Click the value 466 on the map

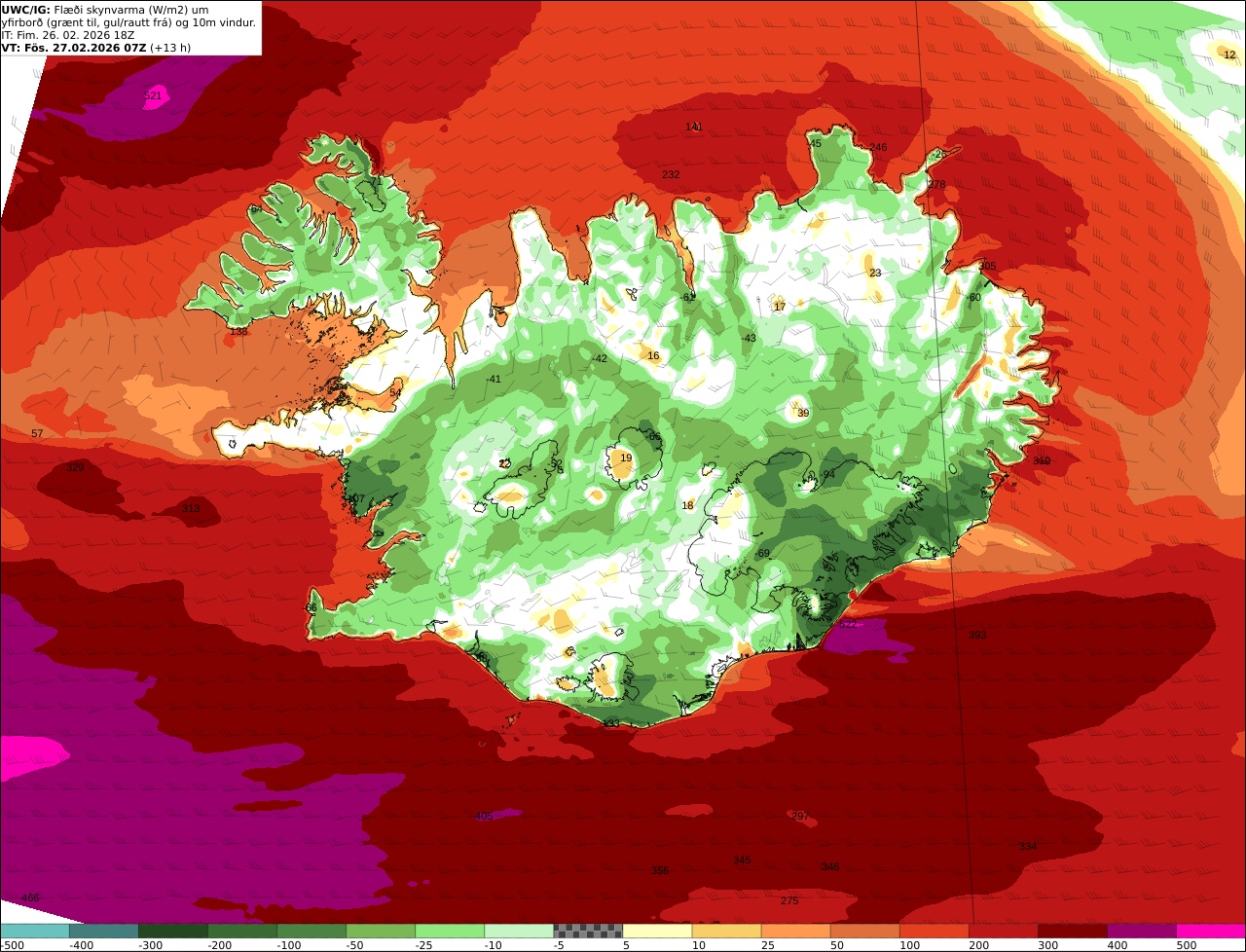point(30,897)
